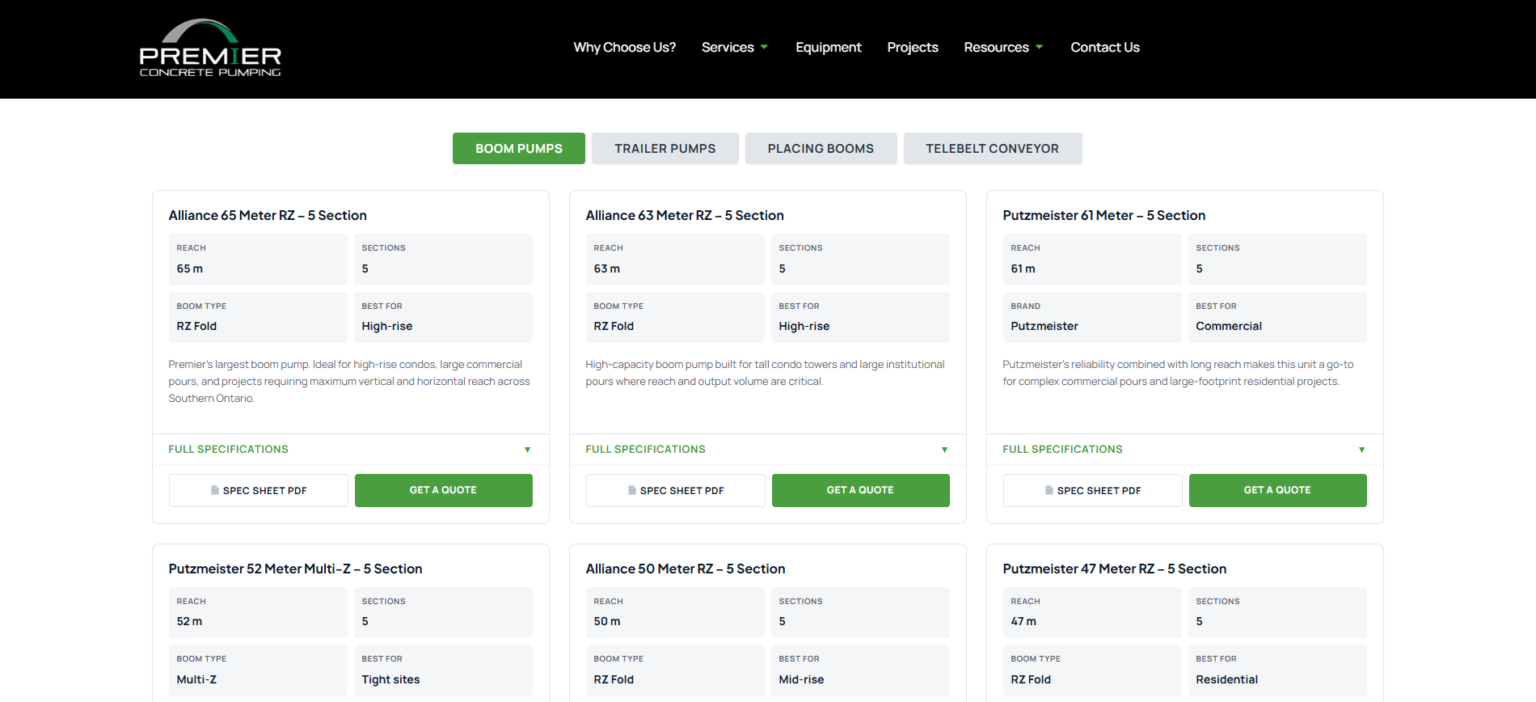Get a quote for Putzmeister 61 Meter
The width and height of the screenshot is (1536, 702).
pyautogui.click(x=1278, y=490)
